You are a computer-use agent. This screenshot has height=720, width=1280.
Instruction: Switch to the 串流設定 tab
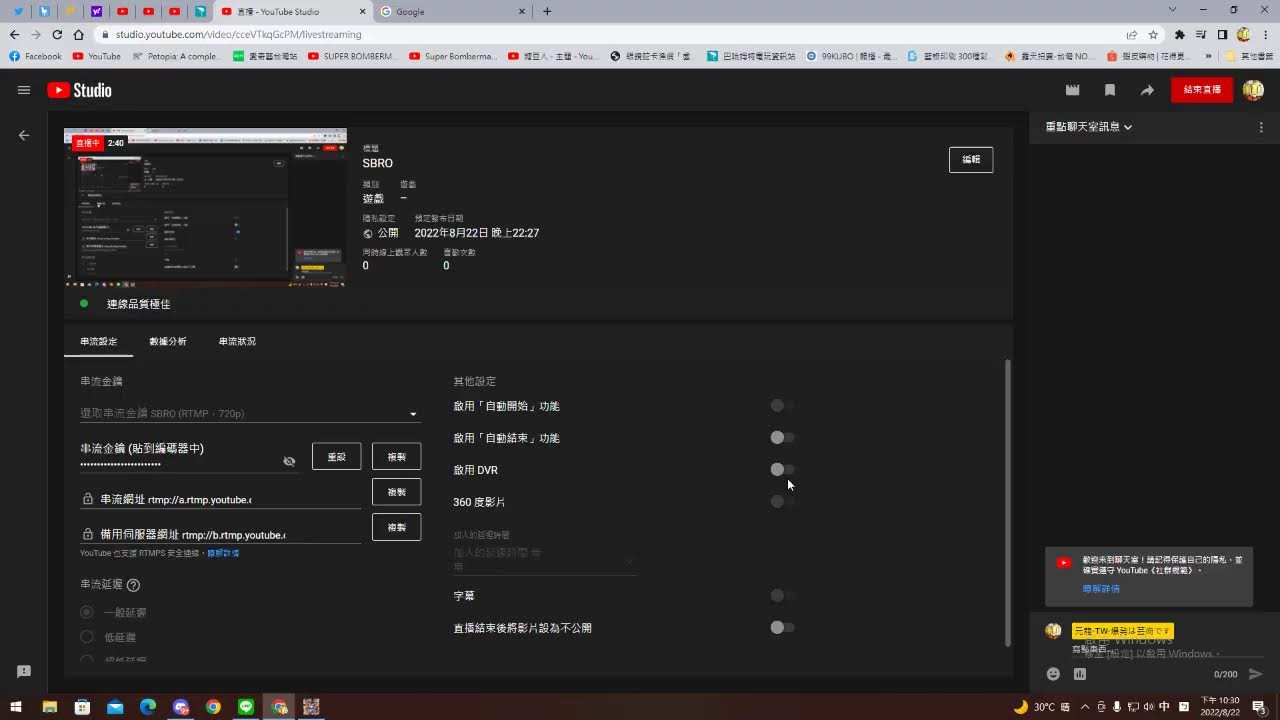[x=99, y=341]
